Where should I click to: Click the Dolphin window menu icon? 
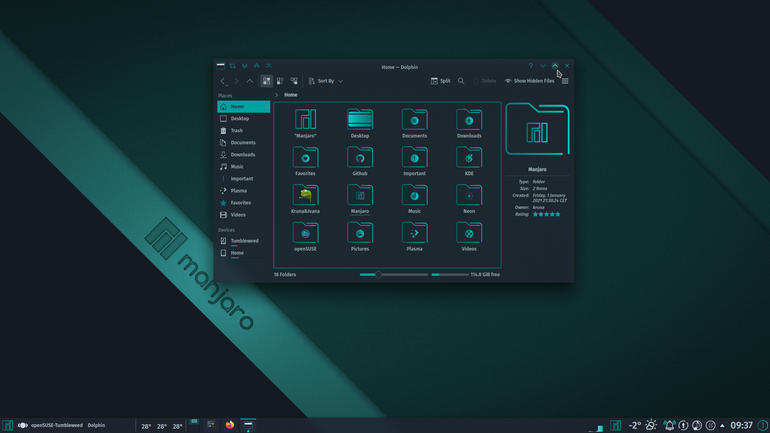220,66
